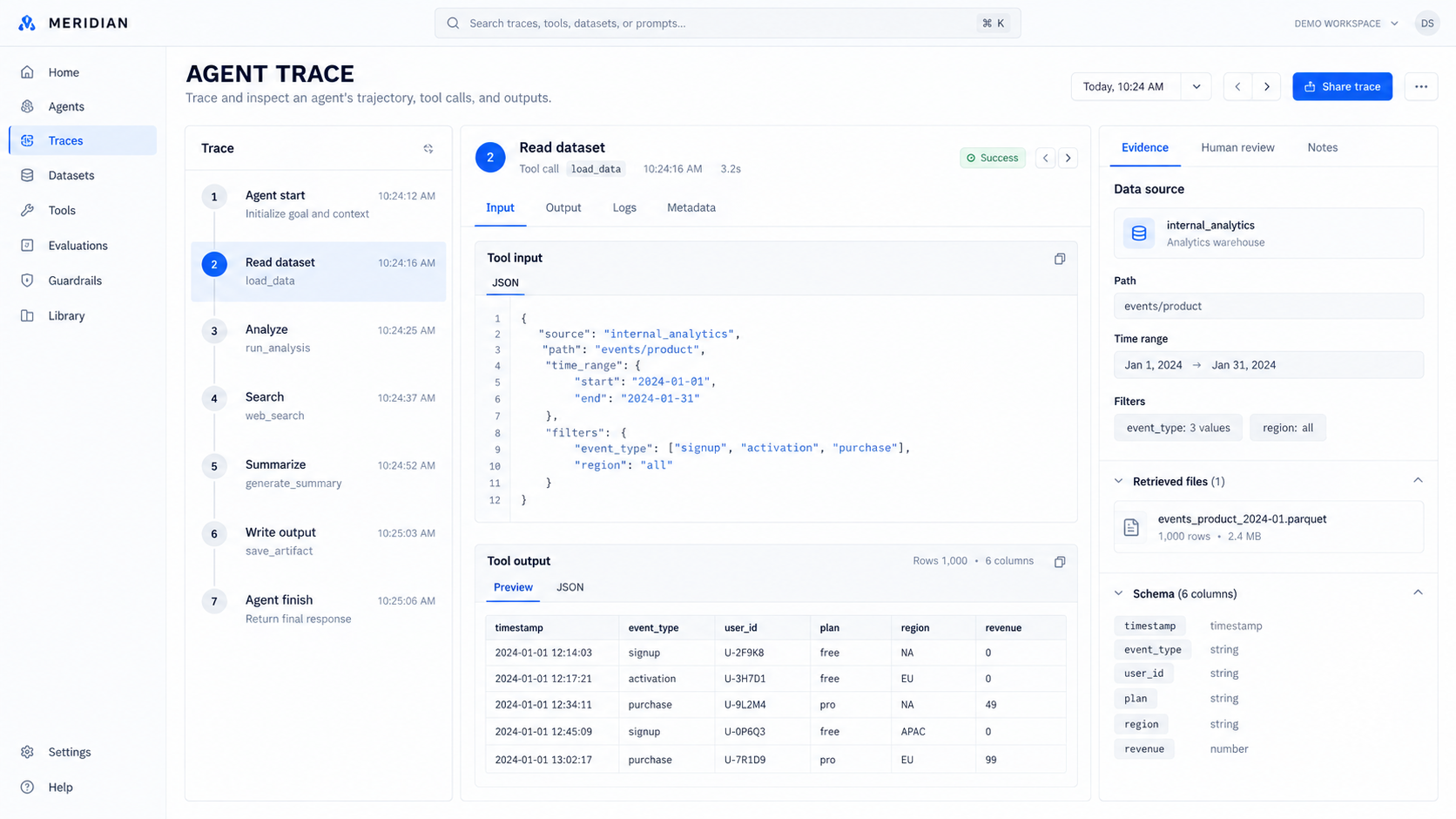Click the Trace panel refresh icon
Viewport: 1456px width, 819px height.
click(x=428, y=149)
